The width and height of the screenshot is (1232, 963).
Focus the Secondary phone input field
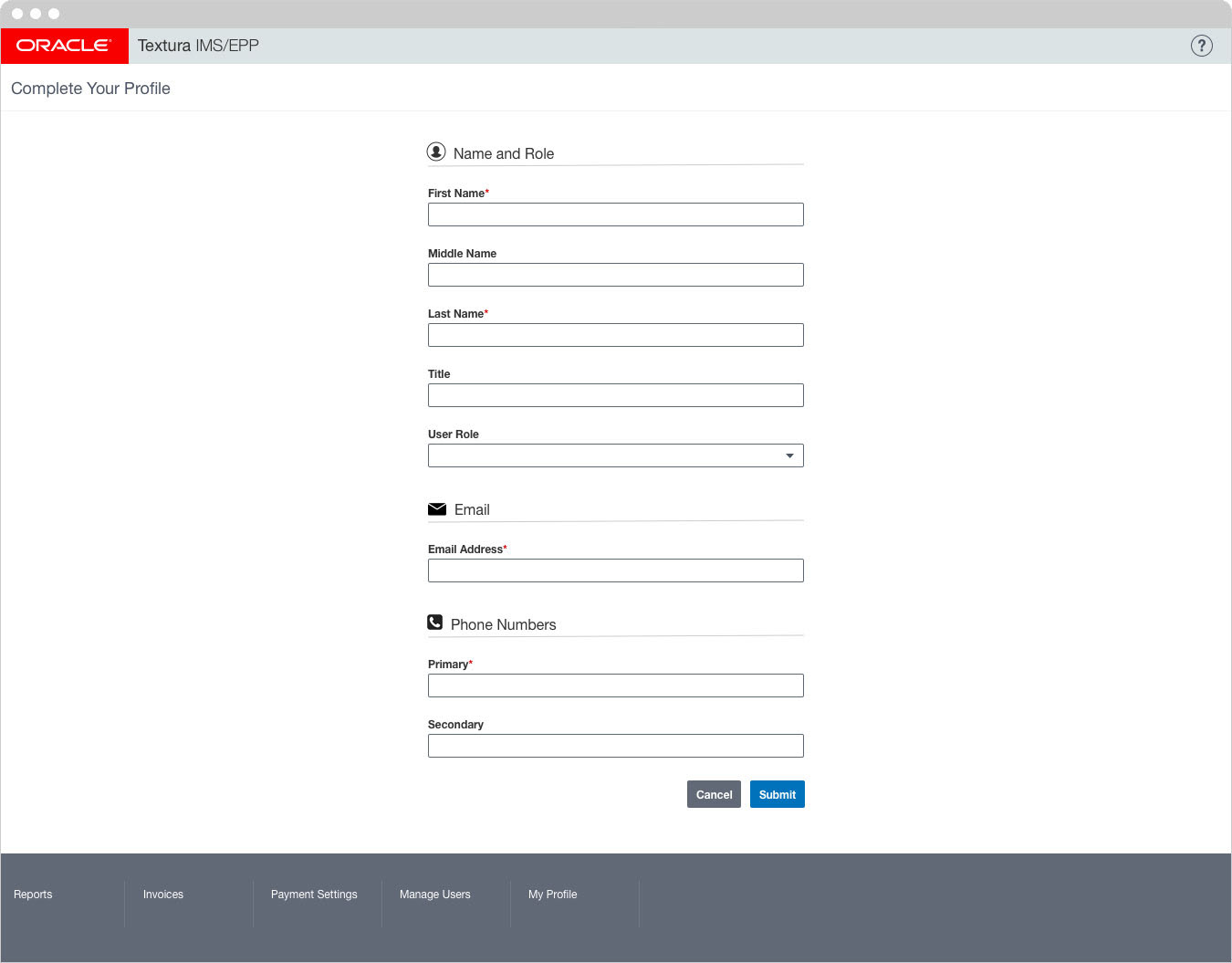tap(616, 746)
